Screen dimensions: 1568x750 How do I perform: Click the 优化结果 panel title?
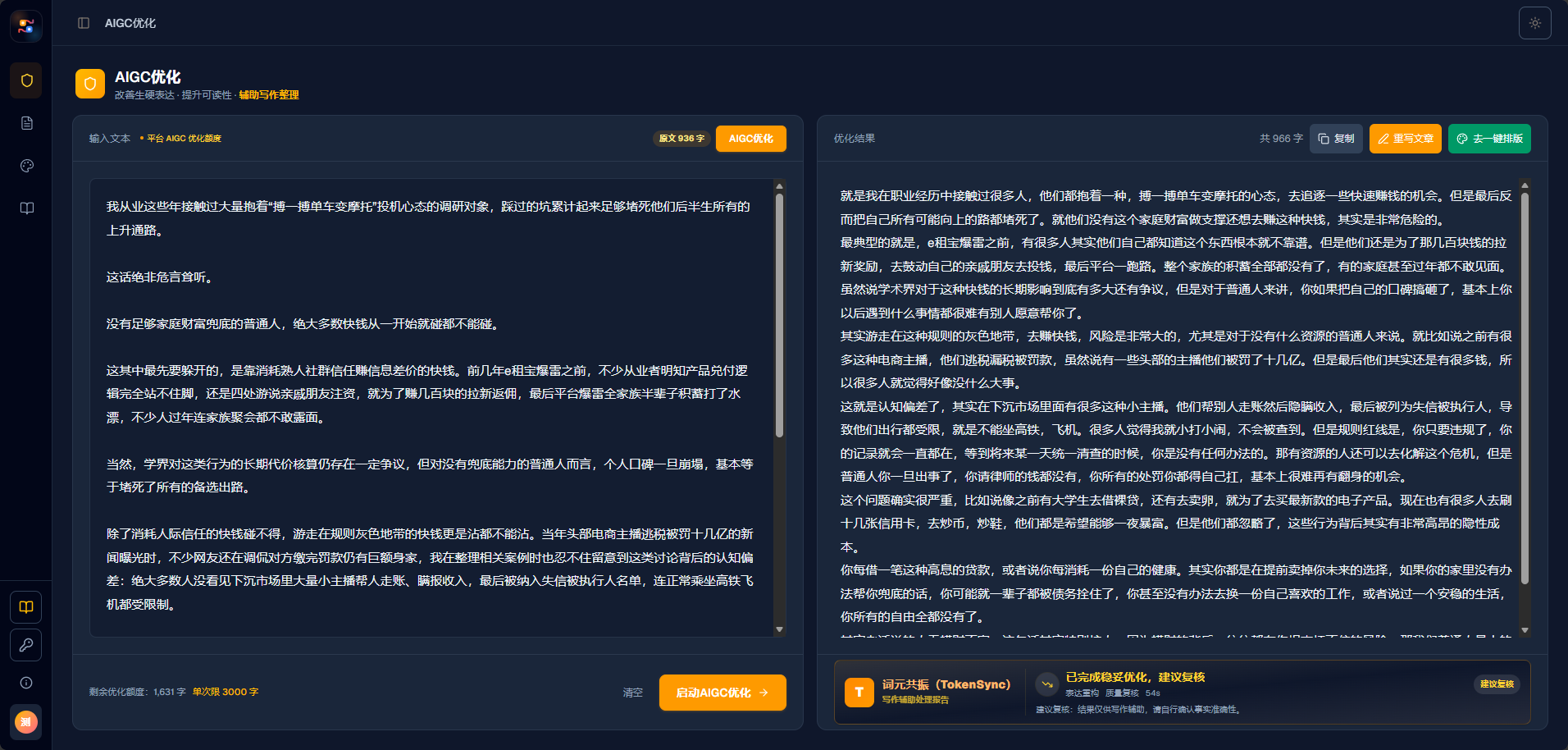(855, 139)
